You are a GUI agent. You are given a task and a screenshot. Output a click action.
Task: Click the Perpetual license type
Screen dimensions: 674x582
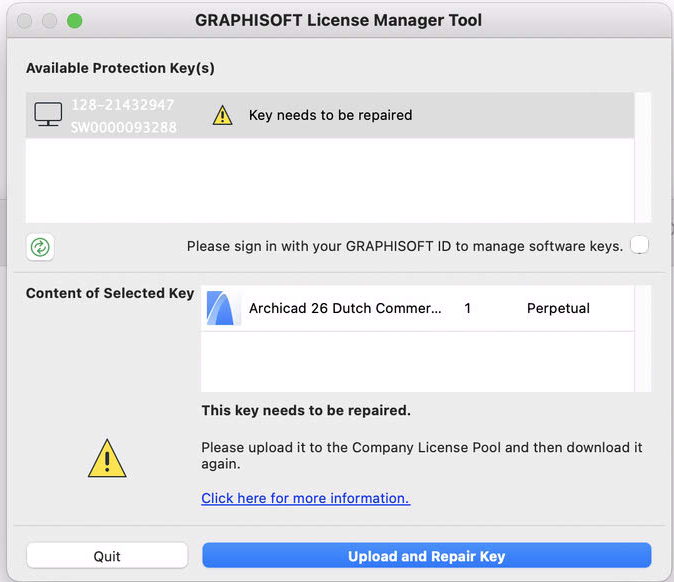tap(558, 309)
